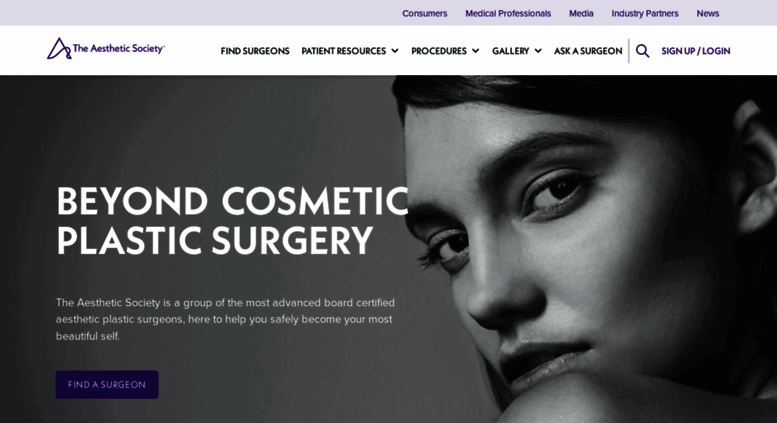
Task: Open the Find Surgeons menu item
Action: point(255,51)
